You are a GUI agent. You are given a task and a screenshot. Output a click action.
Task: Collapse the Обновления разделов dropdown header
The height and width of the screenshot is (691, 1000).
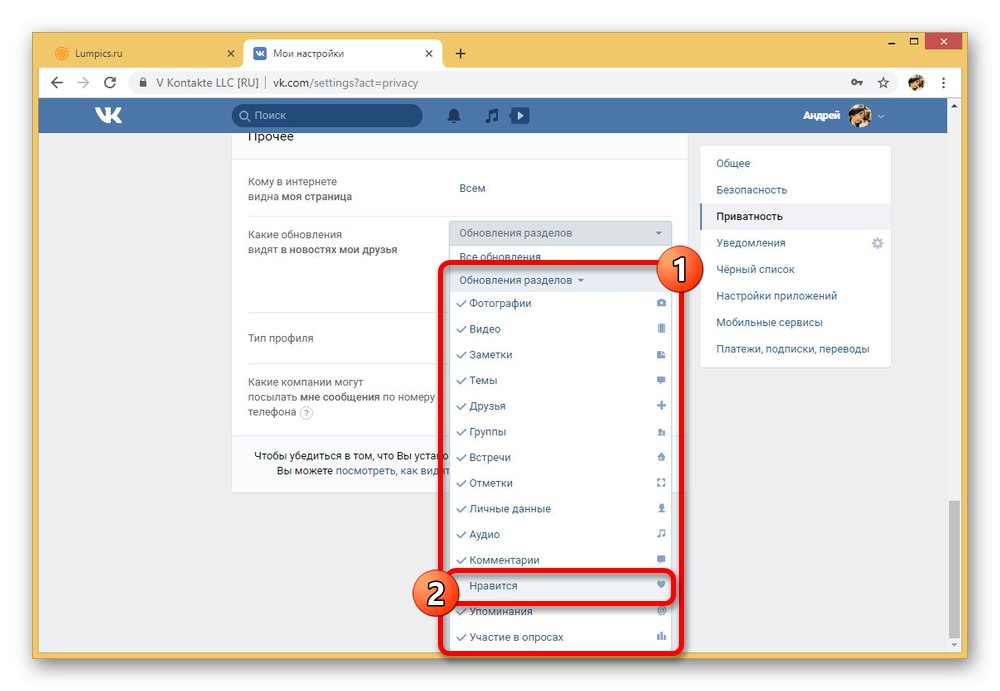[x=560, y=233]
